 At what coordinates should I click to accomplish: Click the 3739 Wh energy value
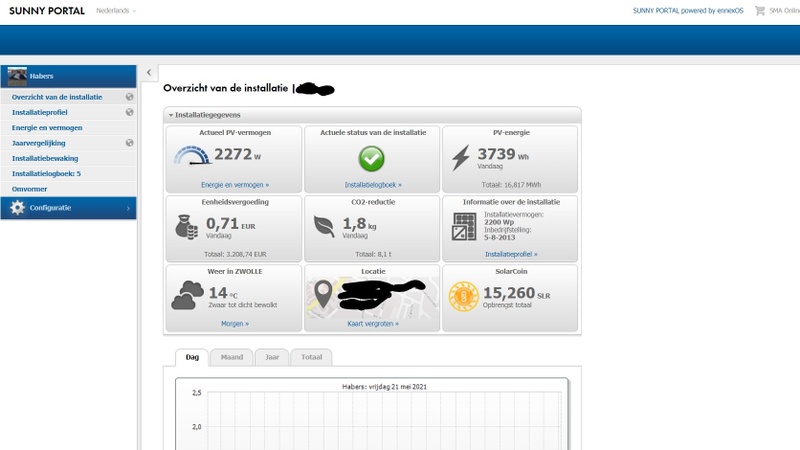tap(503, 154)
